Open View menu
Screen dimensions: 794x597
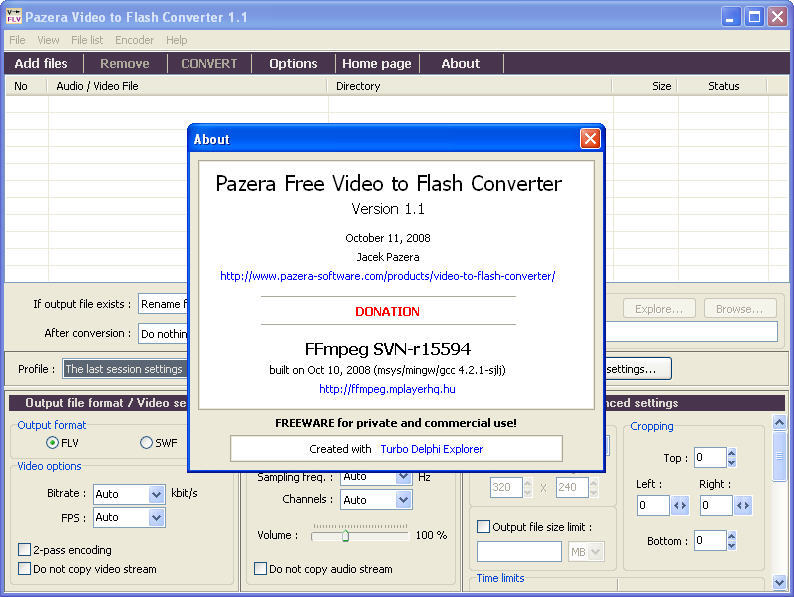[x=48, y=40]
